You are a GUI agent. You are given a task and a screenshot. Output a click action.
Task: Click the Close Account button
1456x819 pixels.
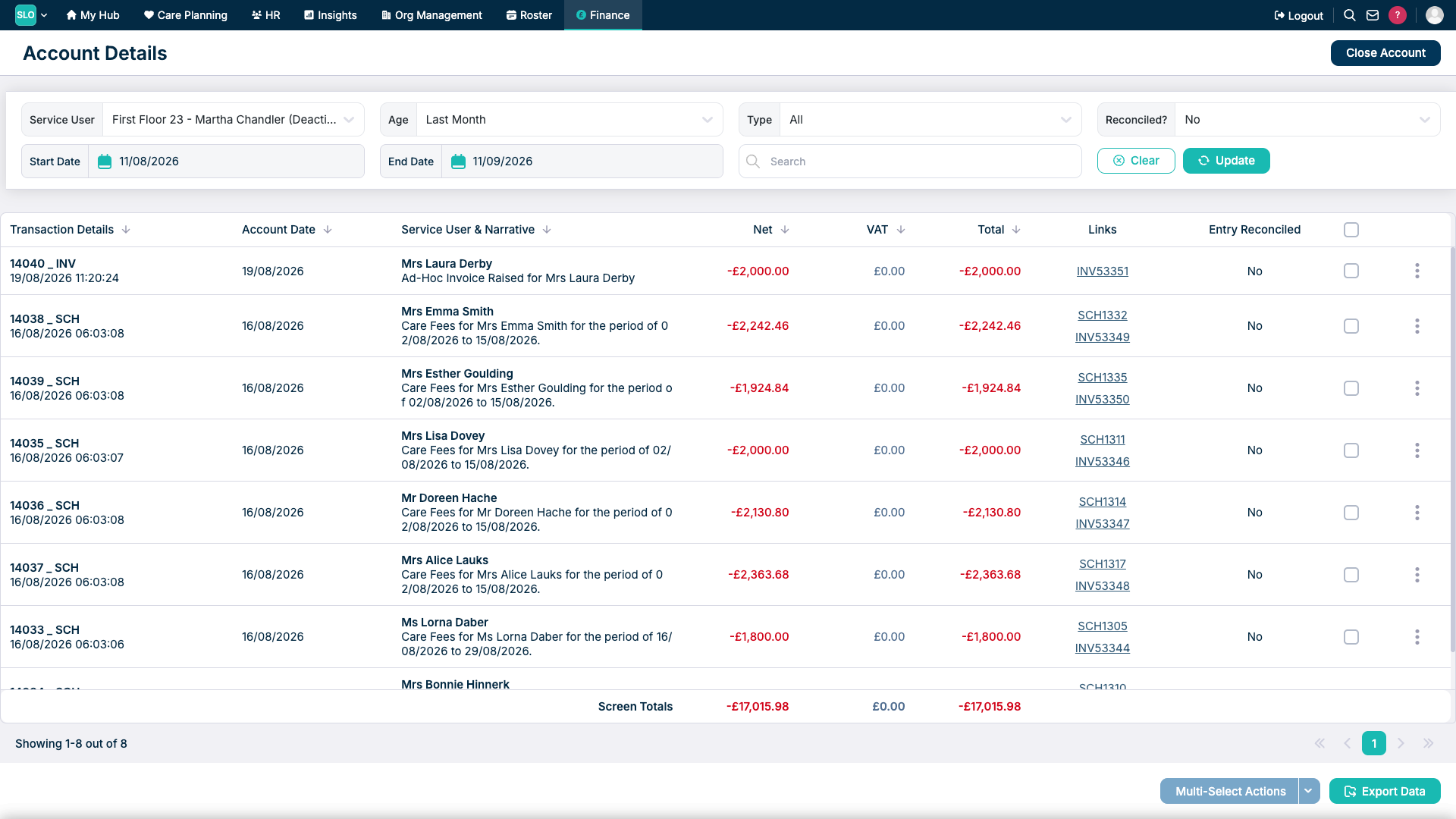click(1385, 53)
